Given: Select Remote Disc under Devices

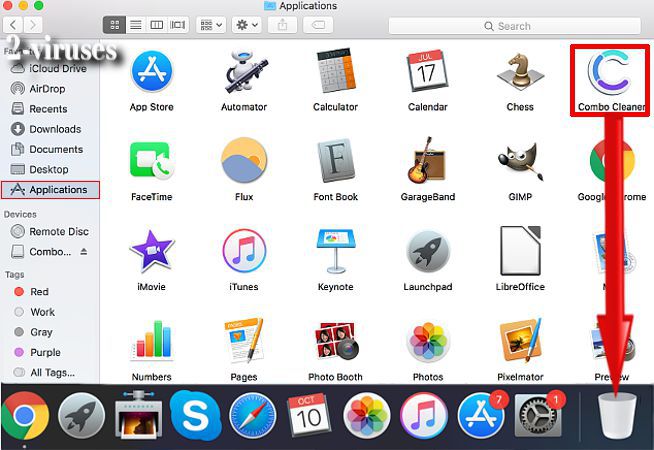Looking at the screenshot, I should pyautogui.click(x=49, y=231).
